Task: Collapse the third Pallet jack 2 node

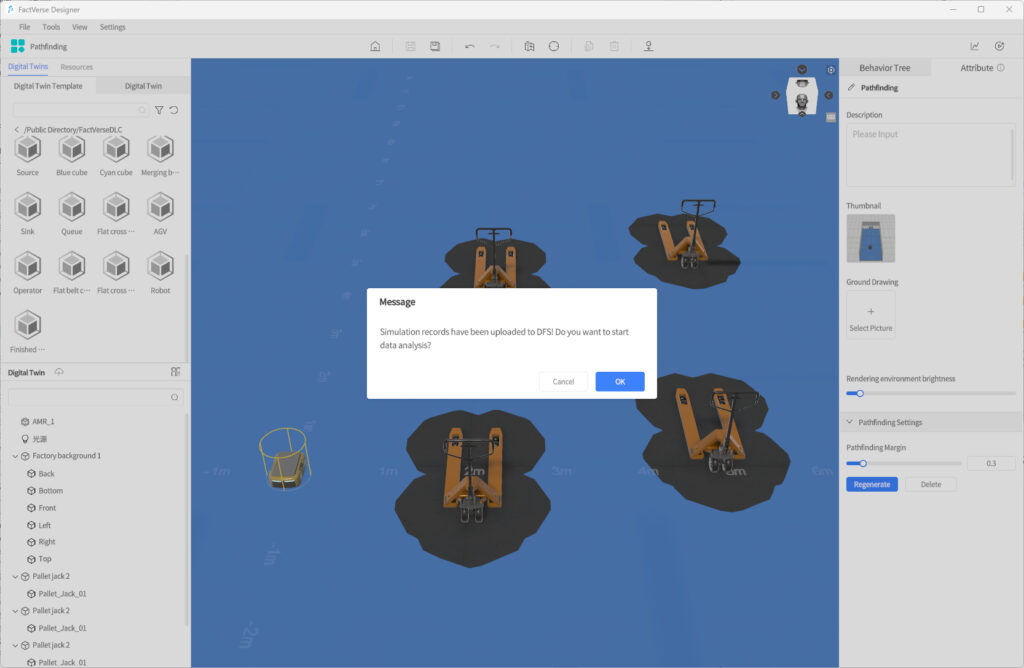Action: point(15,645)
